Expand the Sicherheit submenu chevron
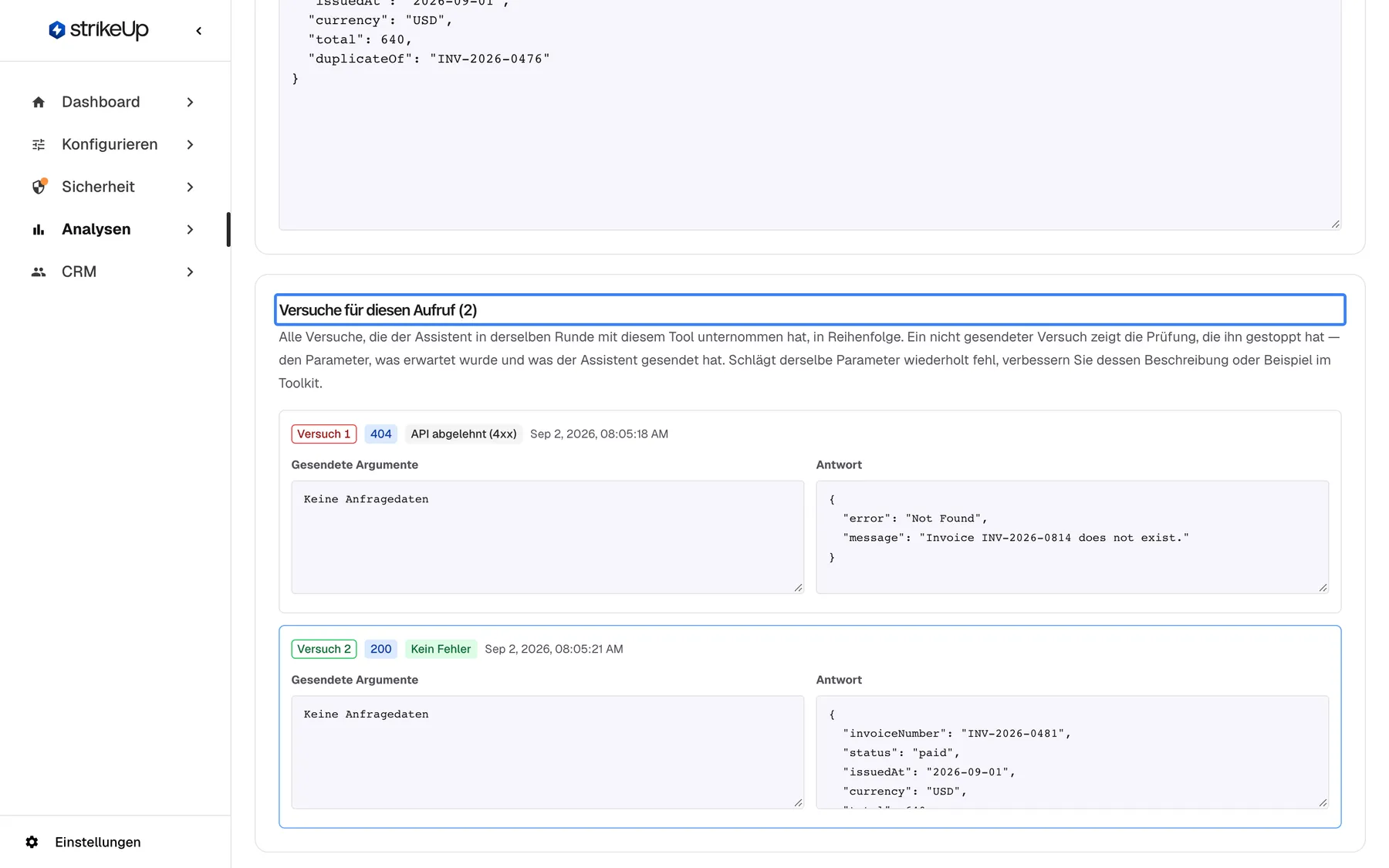Viewport: 1389px width, 868px height. click(190, 187)
